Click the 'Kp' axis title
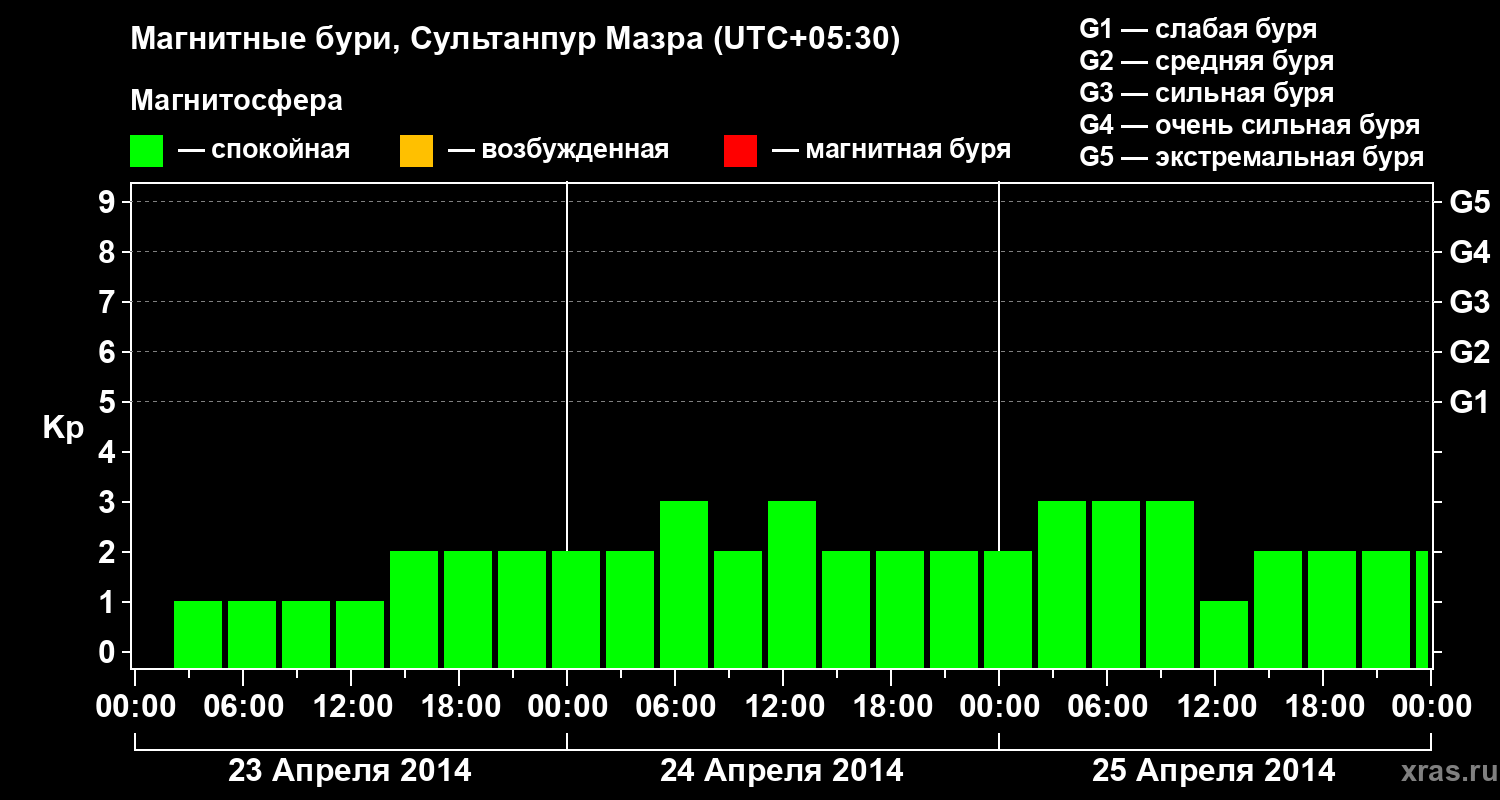Screen dimensions: 1500x800 [x=63, y=428]
